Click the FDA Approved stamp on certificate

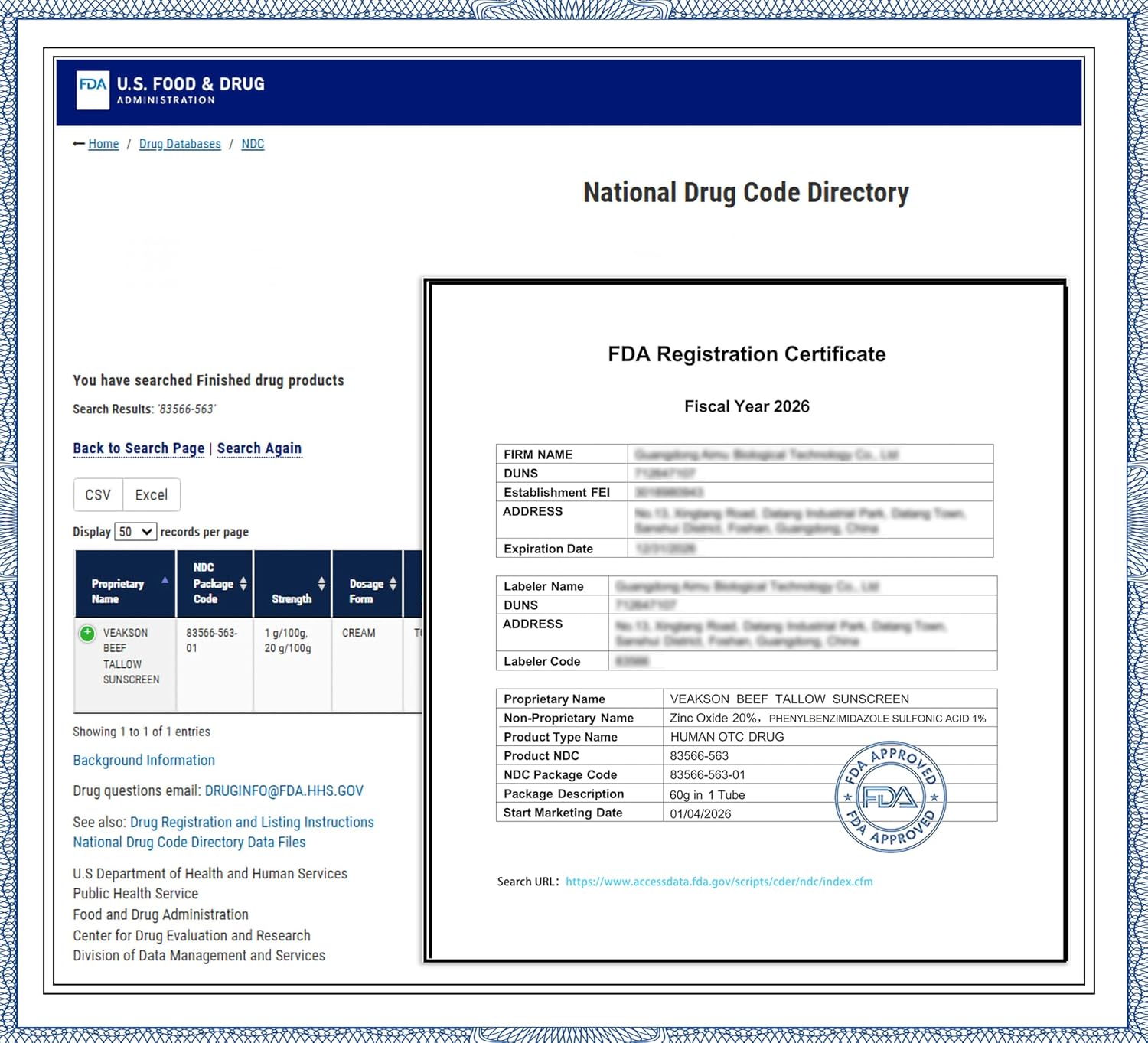coord(891,797)
